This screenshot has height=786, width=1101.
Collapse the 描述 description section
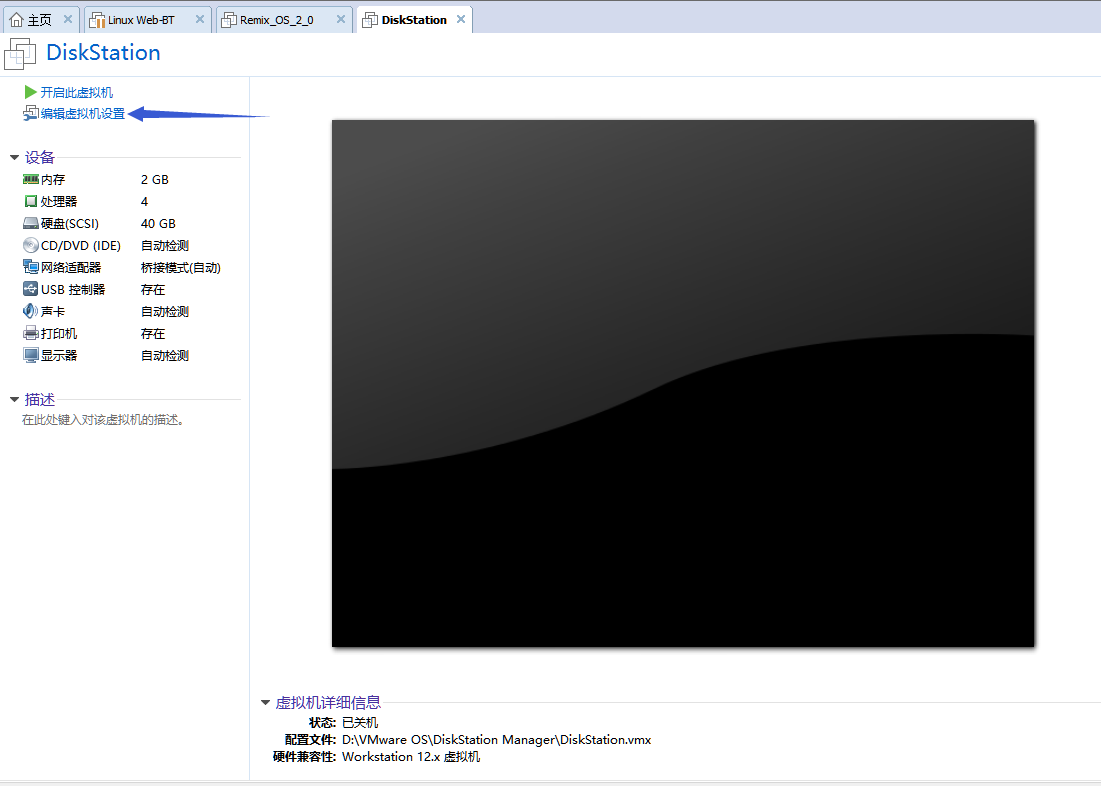tap(14, 400)
